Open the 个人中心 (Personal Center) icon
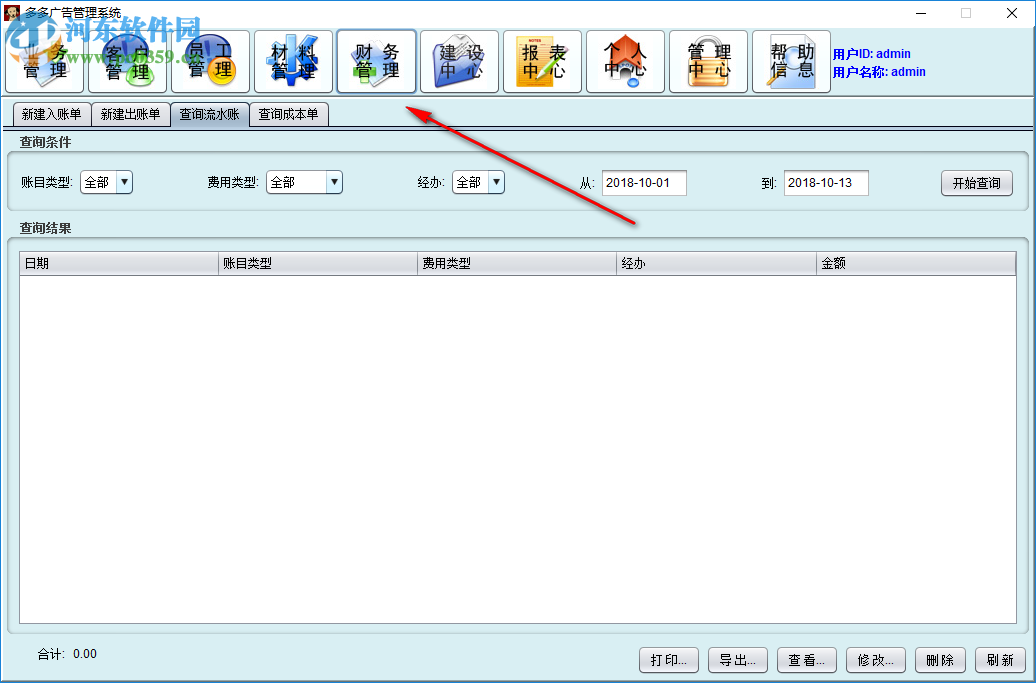 tap(625, 61)
